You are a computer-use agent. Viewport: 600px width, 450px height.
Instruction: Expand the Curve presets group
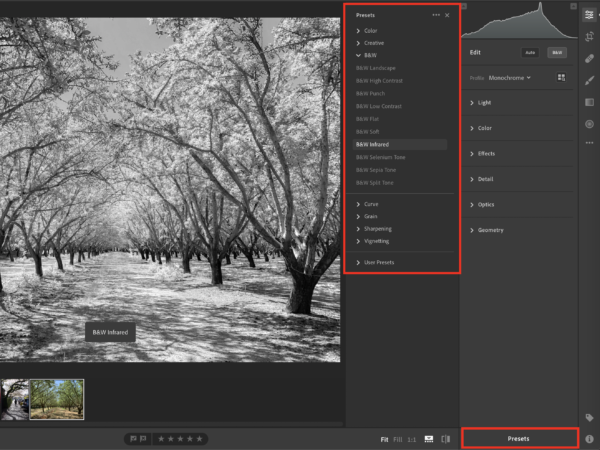(x=367, y=204)
